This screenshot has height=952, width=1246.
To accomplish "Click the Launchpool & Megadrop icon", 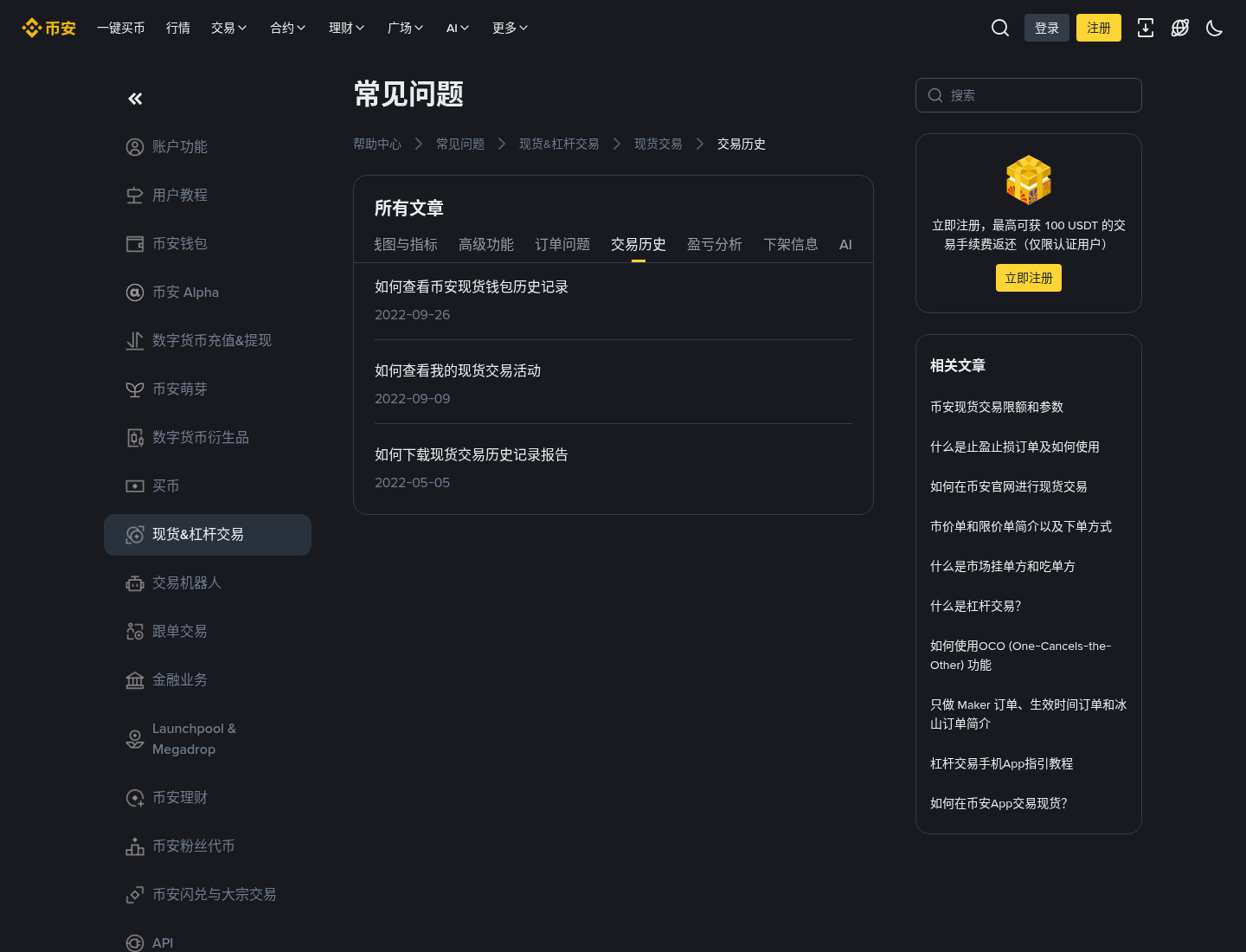I will click(x=135, y=739).
